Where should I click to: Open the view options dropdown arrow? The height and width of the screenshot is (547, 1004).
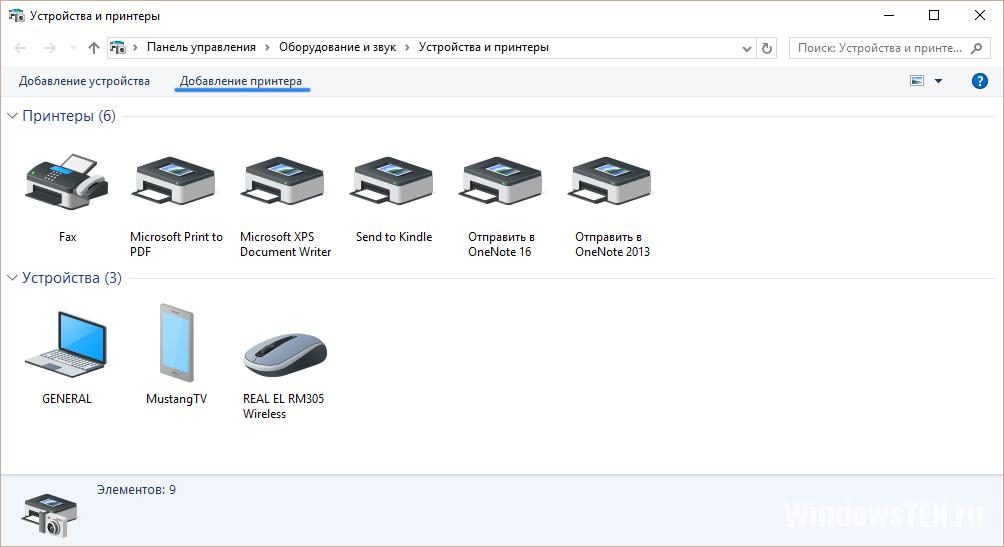pyautogui.click(x=939, y=81)
